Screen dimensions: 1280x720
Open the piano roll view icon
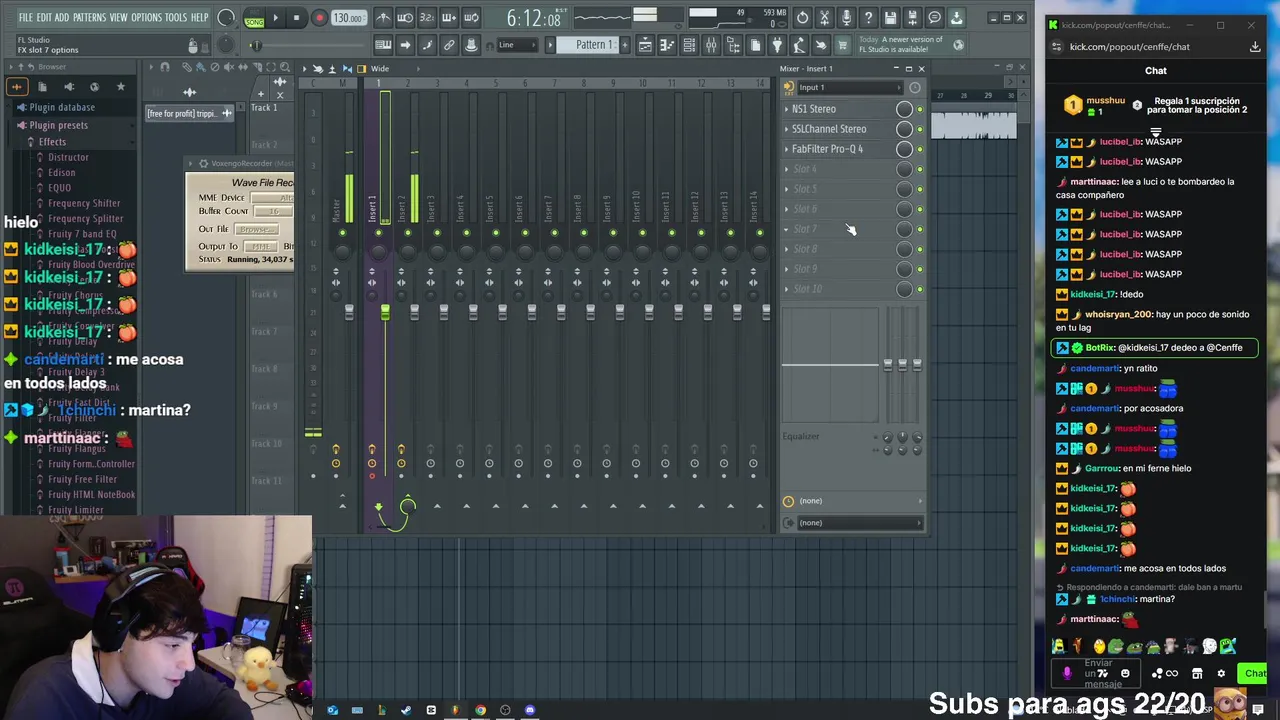click(667, 45)
